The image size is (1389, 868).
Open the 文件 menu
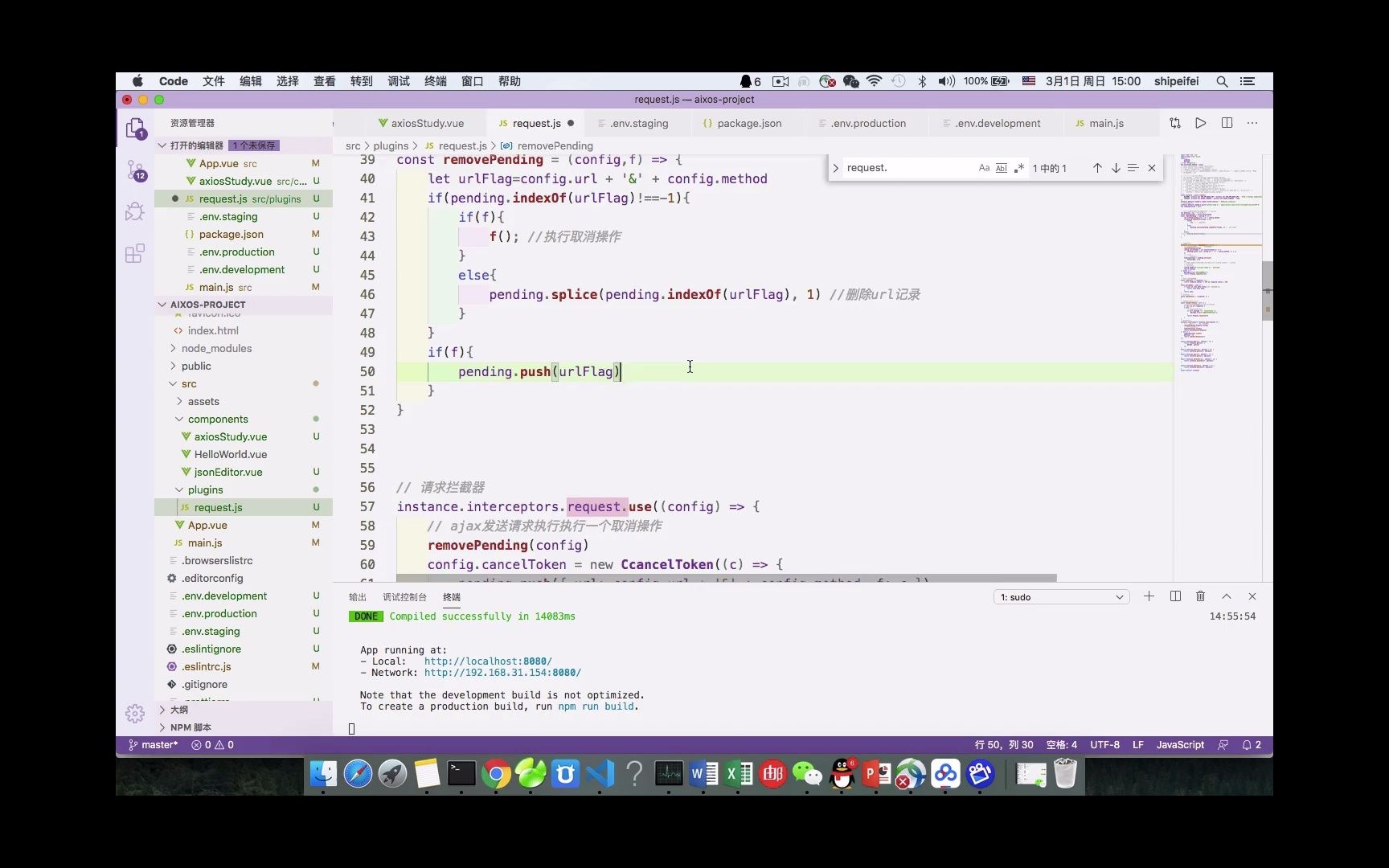214,81
